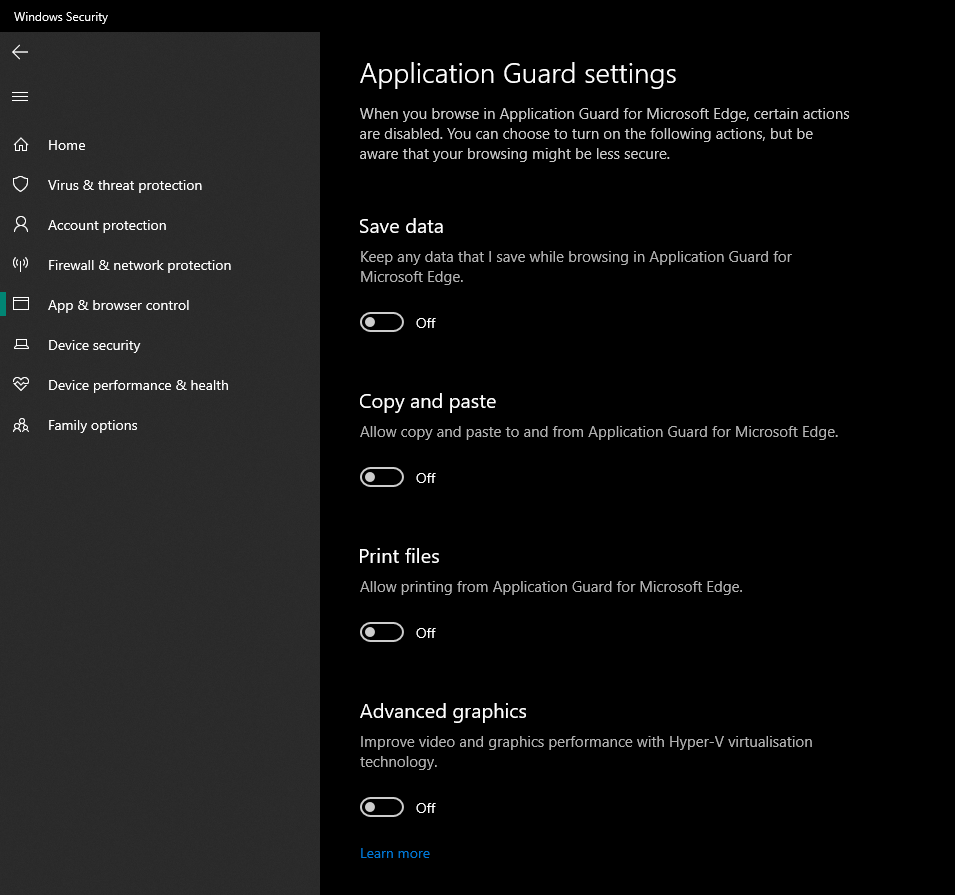955x895 pixels.
Task: Click the Device security laptop icon
Action: (x=20, y=345)
